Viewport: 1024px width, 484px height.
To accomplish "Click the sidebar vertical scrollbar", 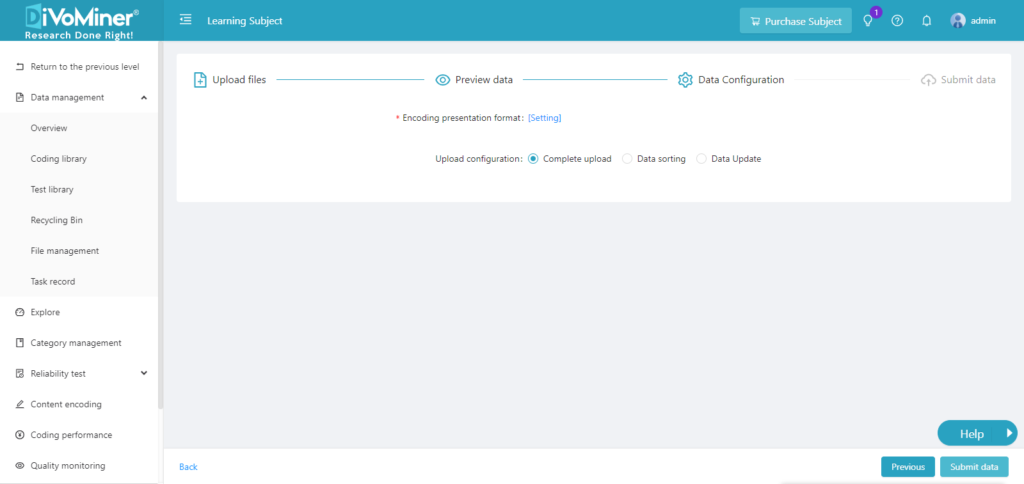I will tap(161, 225).
